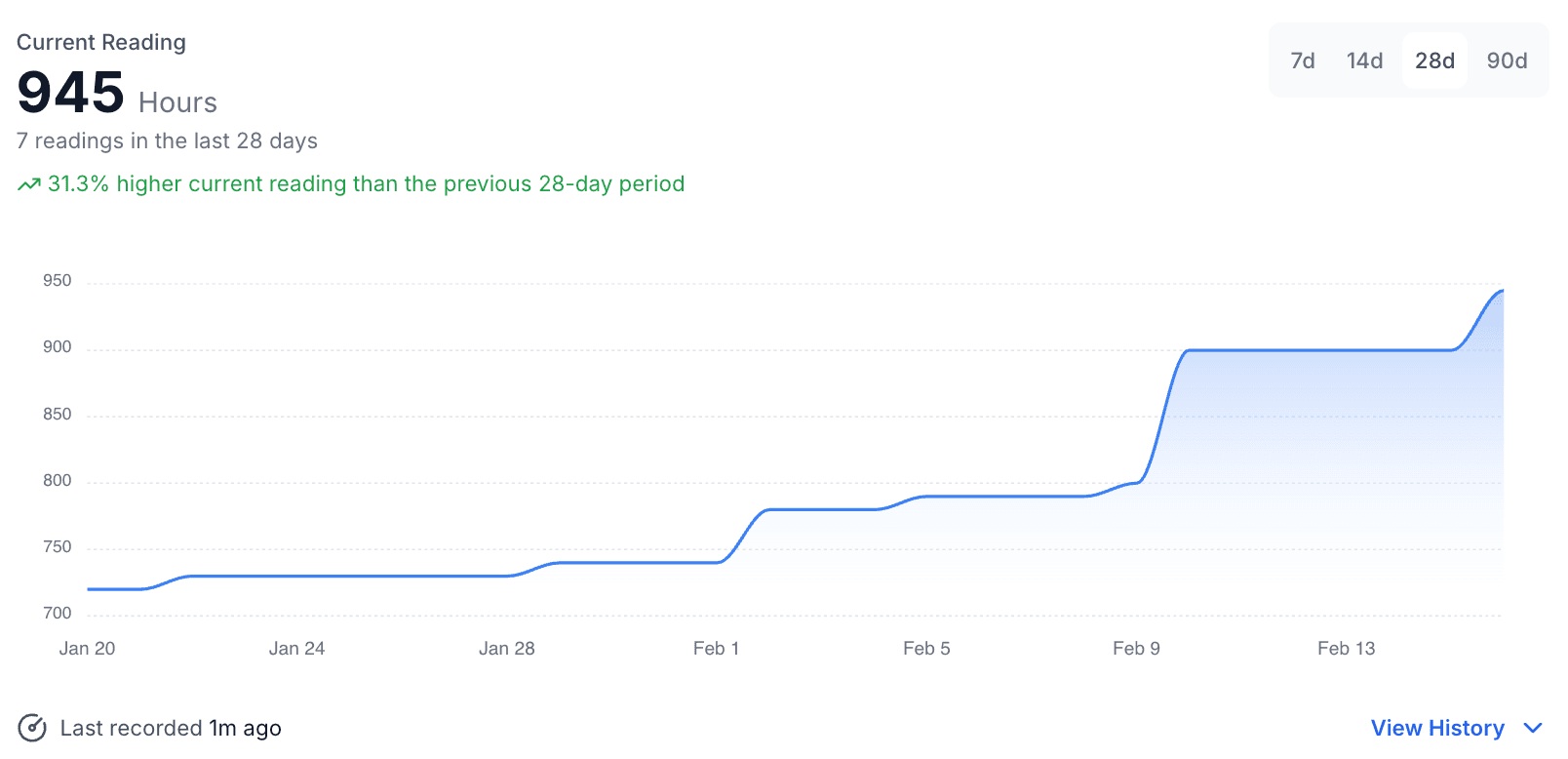1568x759 pixels.
Task: Click the Hours unit label
Action: click(177, 102)
